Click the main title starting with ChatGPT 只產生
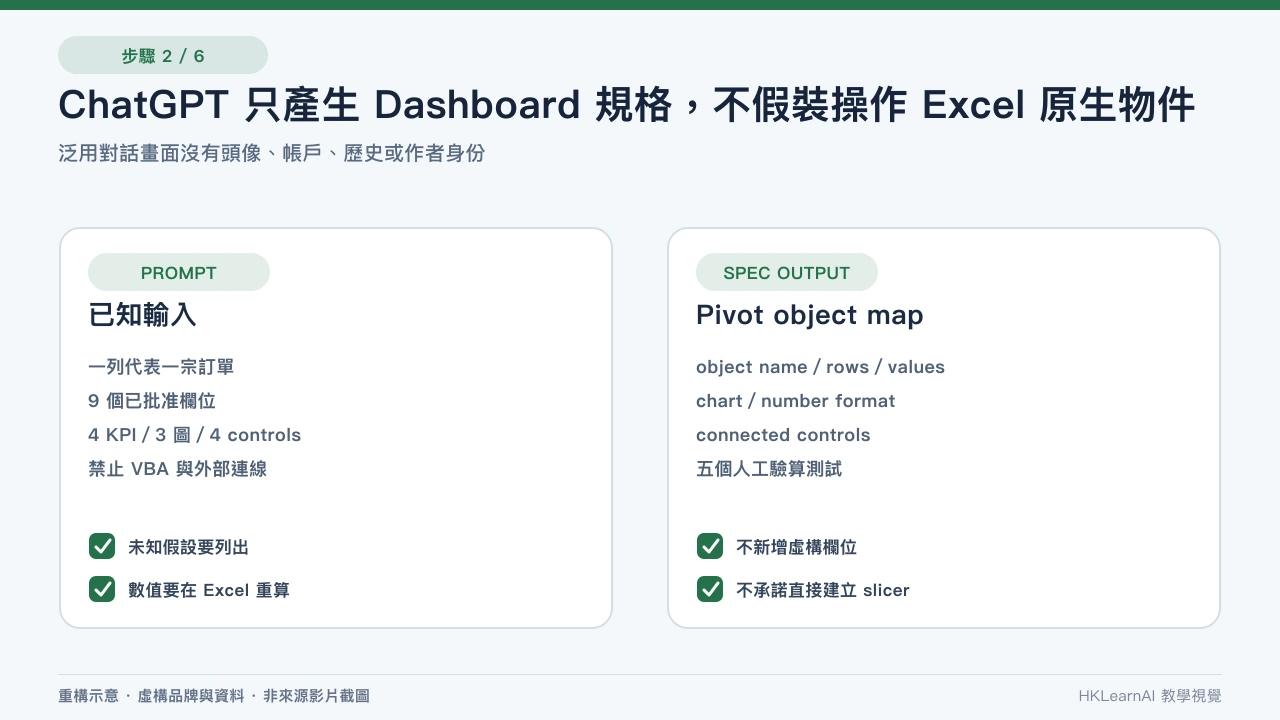The image size is (1280, 720). (x=627, y=105)
